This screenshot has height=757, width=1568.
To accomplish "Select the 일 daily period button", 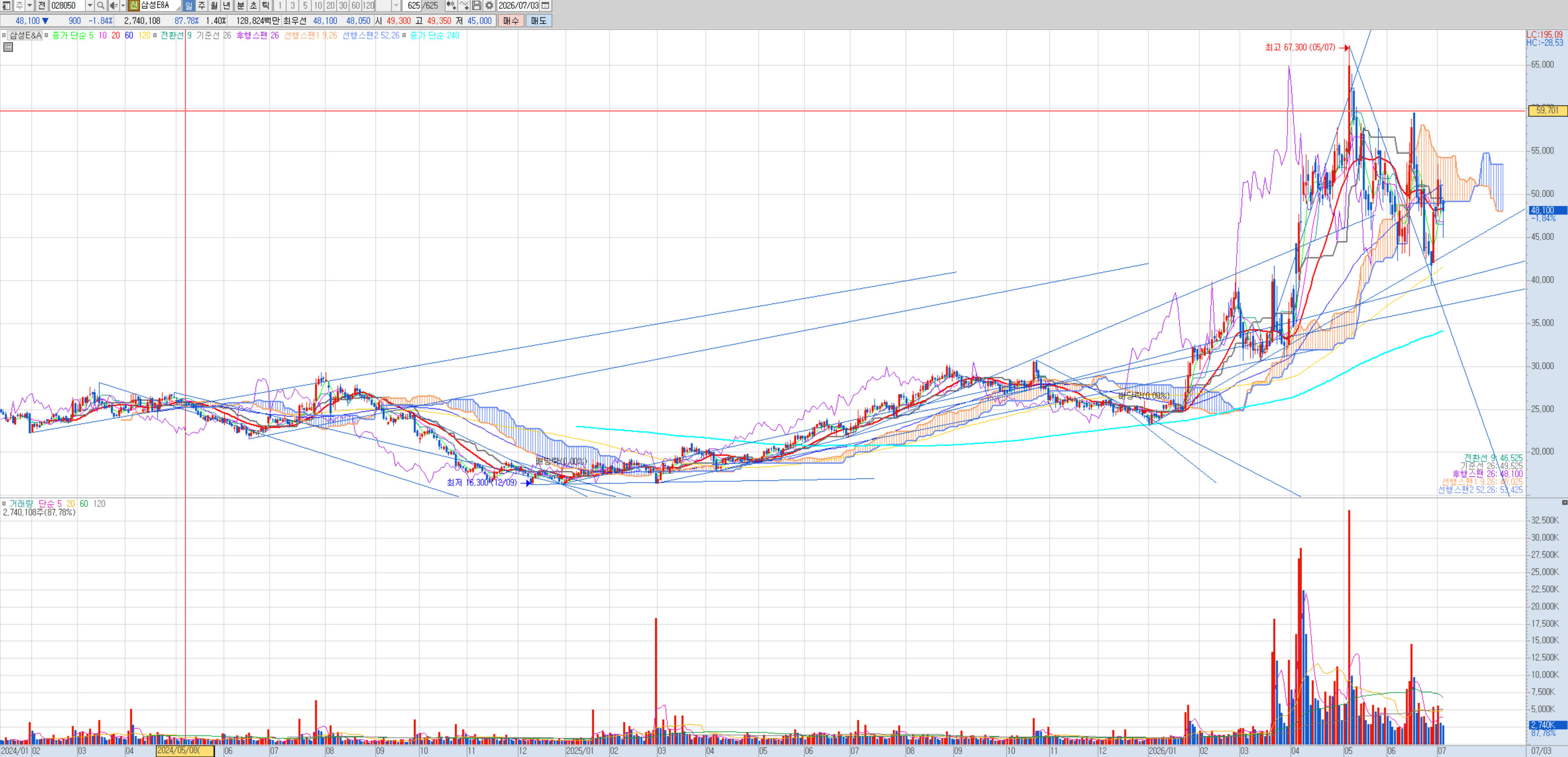I will coord(189,5).
